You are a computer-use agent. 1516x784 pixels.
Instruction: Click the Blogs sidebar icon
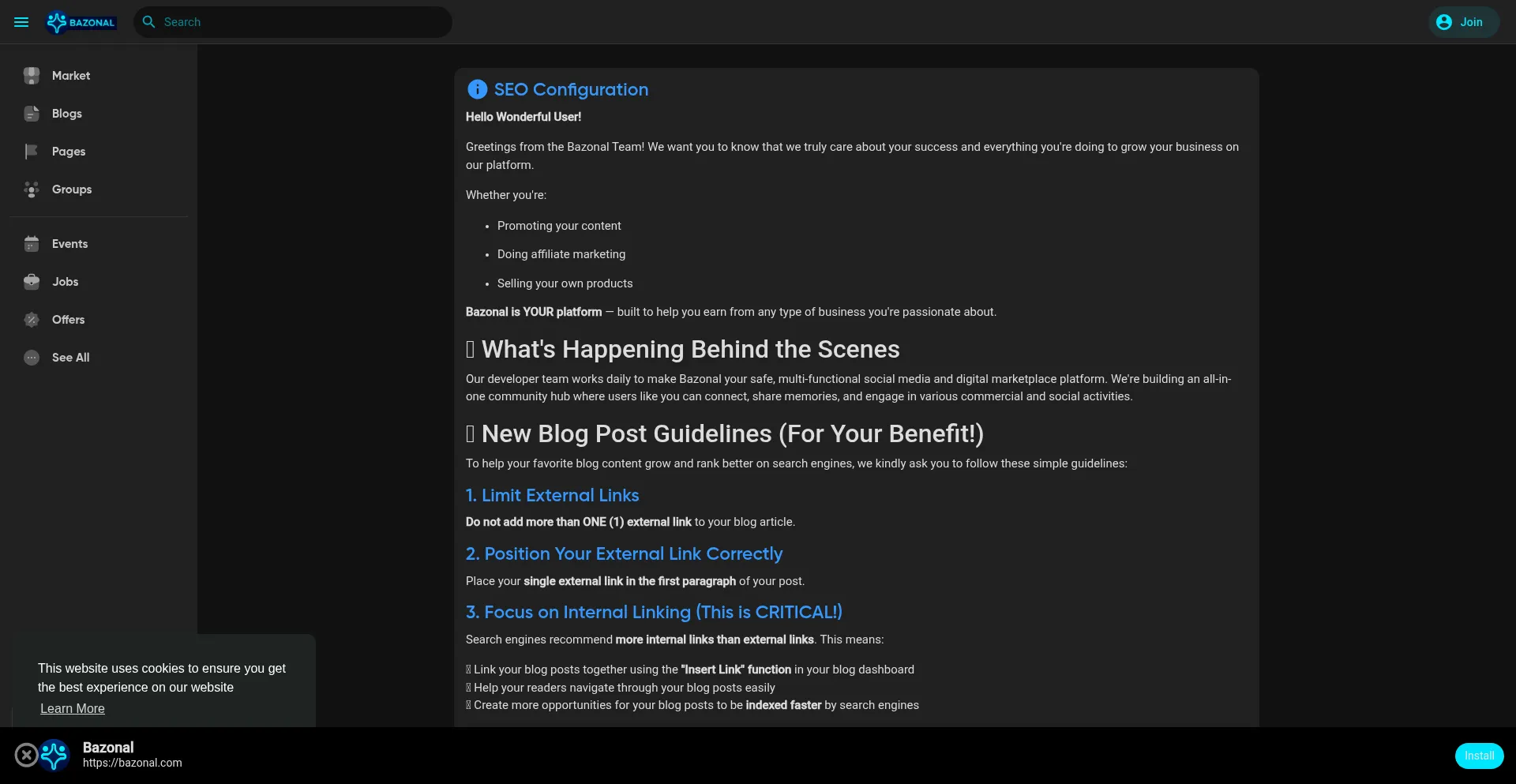click(32, 114)
